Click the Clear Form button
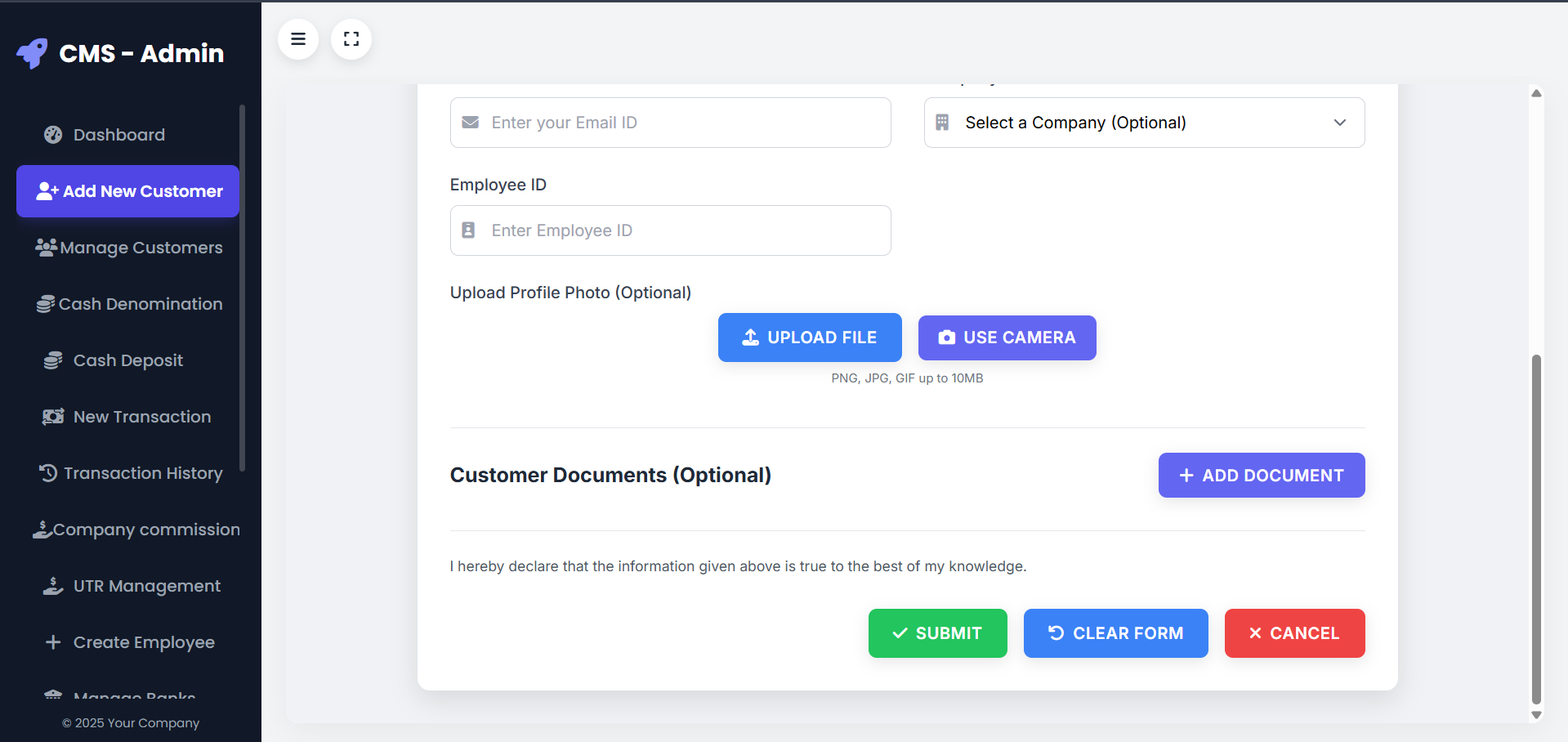The height and width of the screenshot is (742, 1568). tap(1115, 633)
